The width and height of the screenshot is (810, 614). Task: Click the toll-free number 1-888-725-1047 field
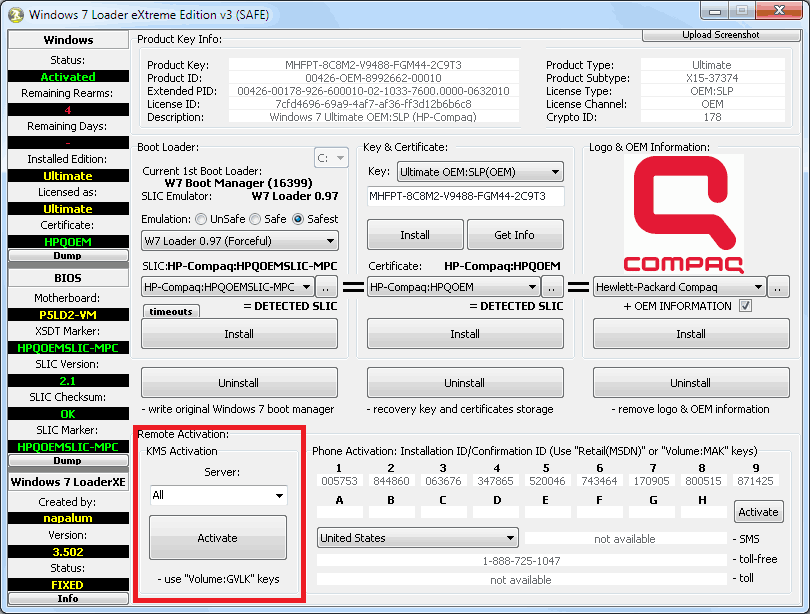click(x=522, y=561)
